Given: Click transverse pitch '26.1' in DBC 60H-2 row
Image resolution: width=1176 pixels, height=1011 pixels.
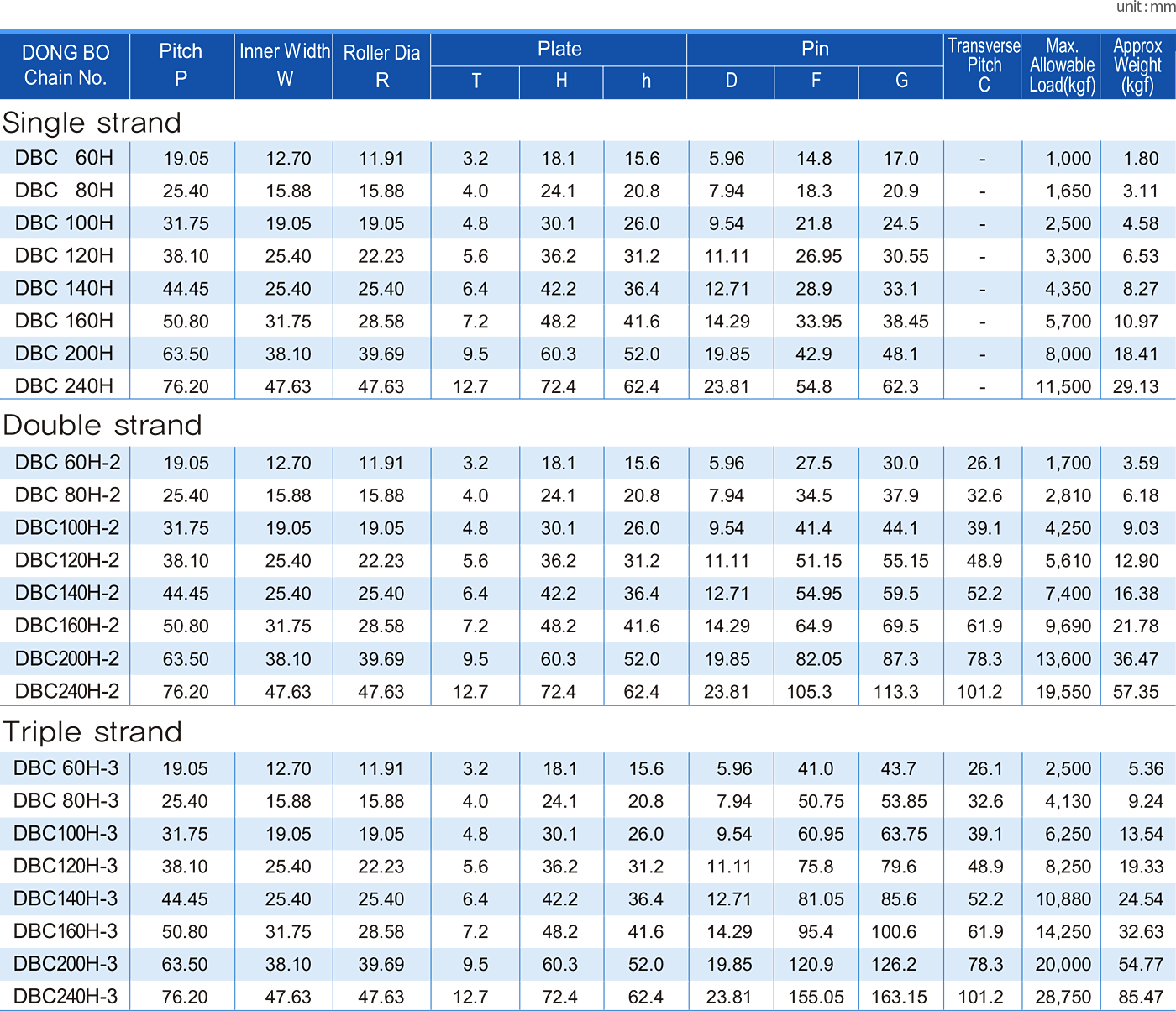Looking at the screenshot, I should pos(984,464).
